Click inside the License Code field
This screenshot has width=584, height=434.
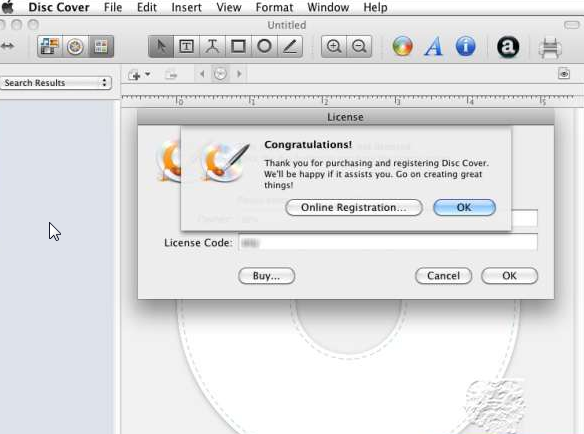tap(388, 243)
